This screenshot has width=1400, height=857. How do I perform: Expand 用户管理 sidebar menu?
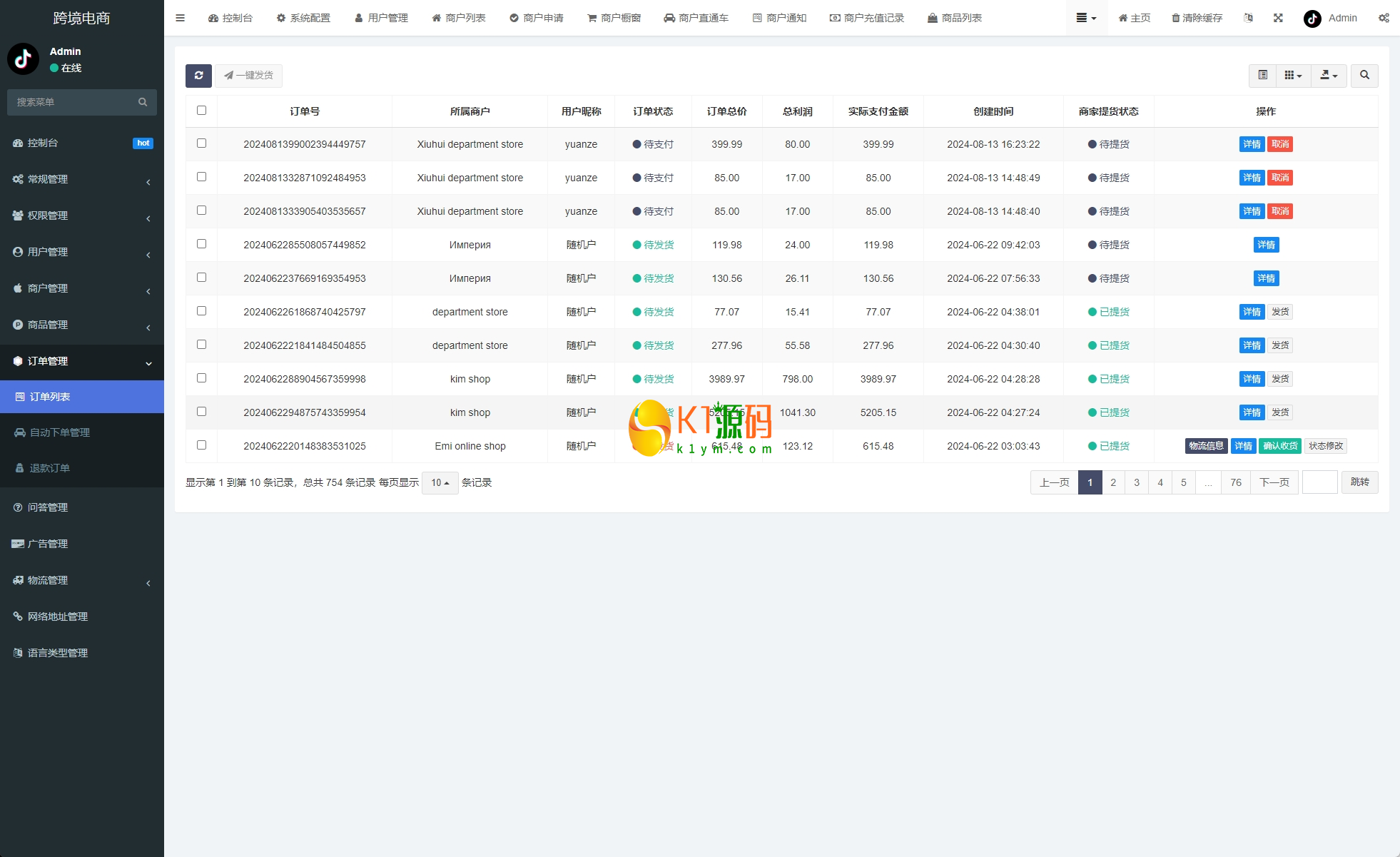tap(82, 252)
